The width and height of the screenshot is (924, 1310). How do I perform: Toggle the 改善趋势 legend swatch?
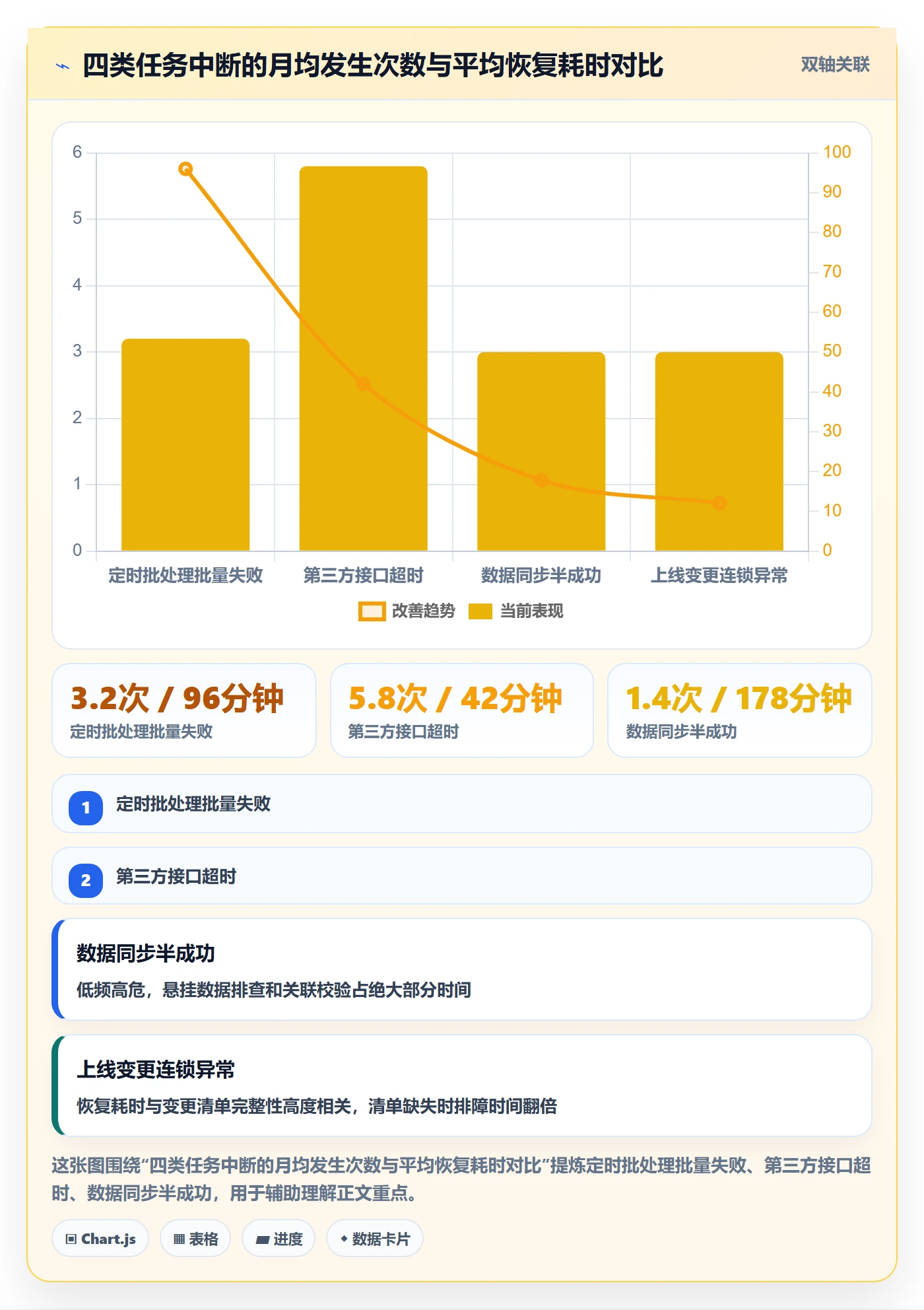point(372,611)
